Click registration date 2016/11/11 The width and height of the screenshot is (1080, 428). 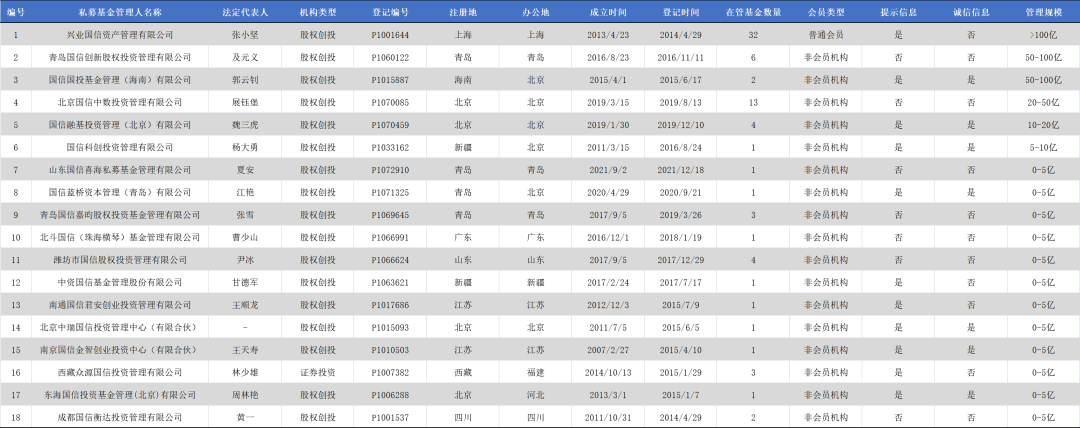point(681,57)
